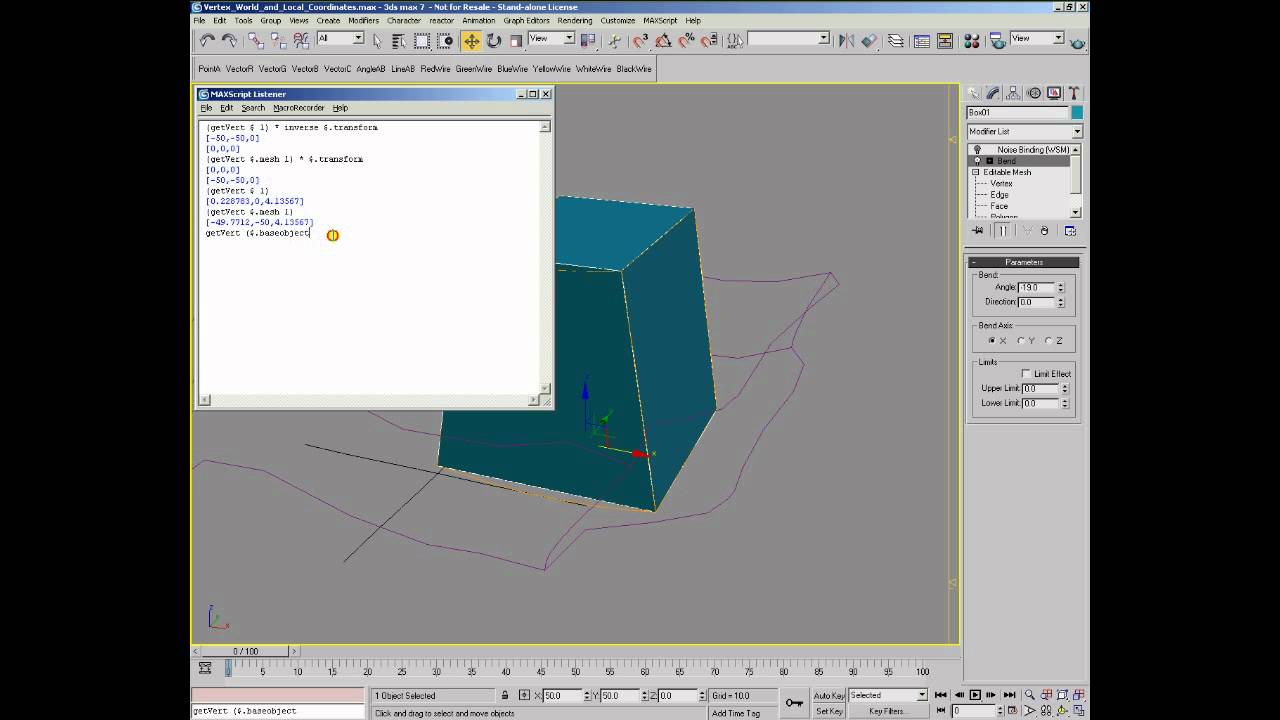Enable the Limit Effect checkbox
Screen dimensions: 1280x720
tap(1025, 374)
